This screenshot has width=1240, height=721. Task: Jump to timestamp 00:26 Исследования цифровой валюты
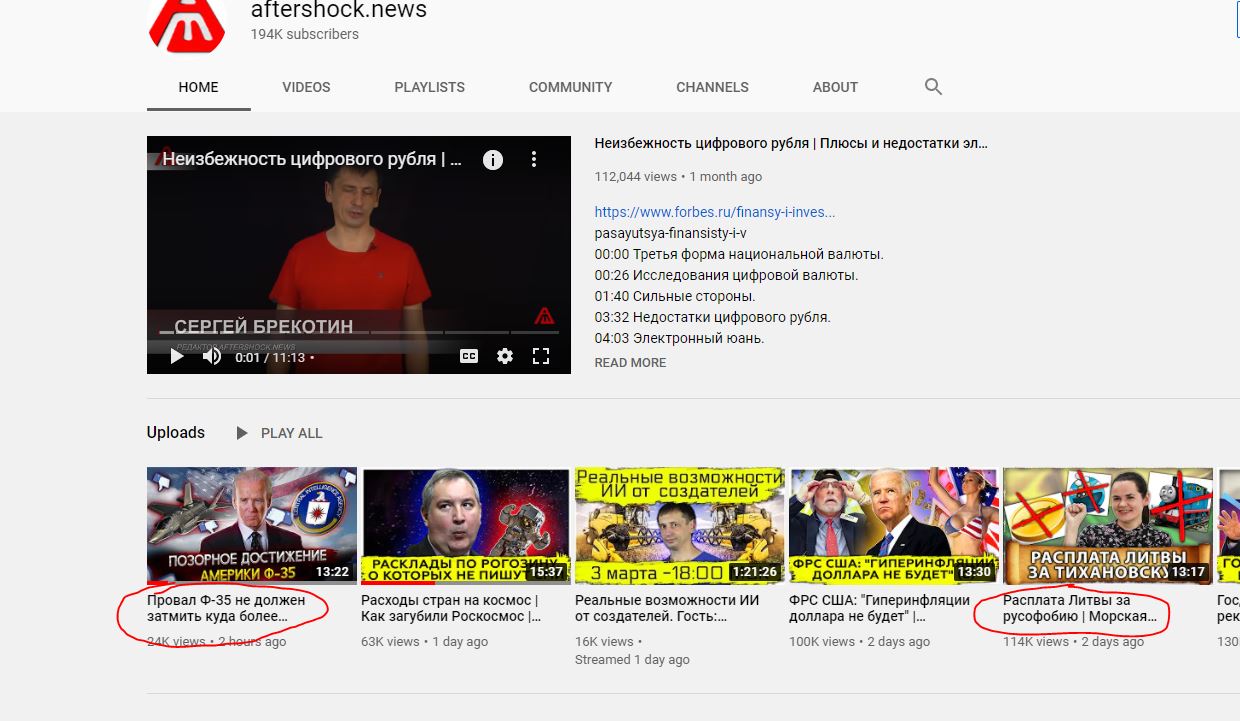(726, 275)
